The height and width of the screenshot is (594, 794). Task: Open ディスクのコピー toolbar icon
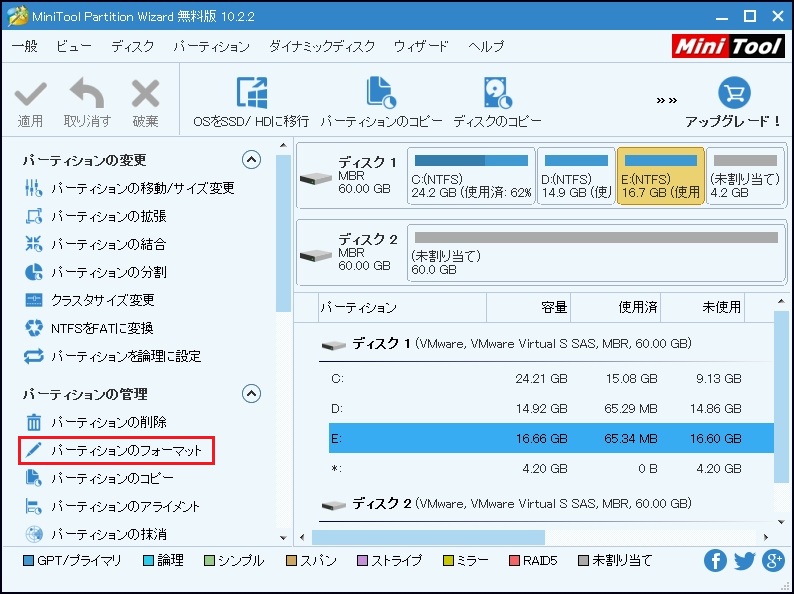tap(497, 93)
